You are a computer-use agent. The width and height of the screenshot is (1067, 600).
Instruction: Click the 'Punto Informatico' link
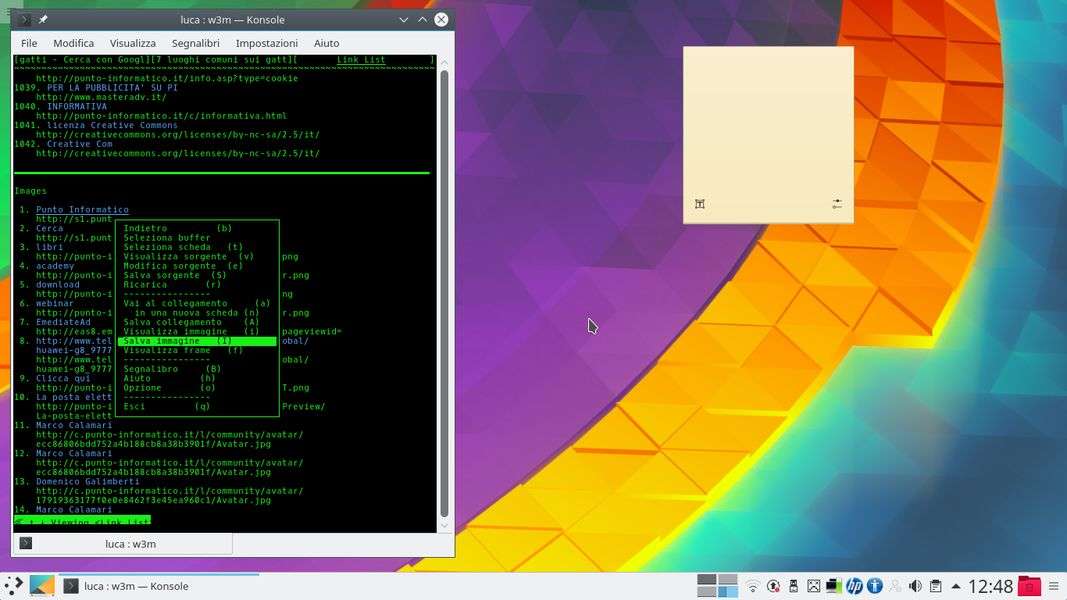82,210
